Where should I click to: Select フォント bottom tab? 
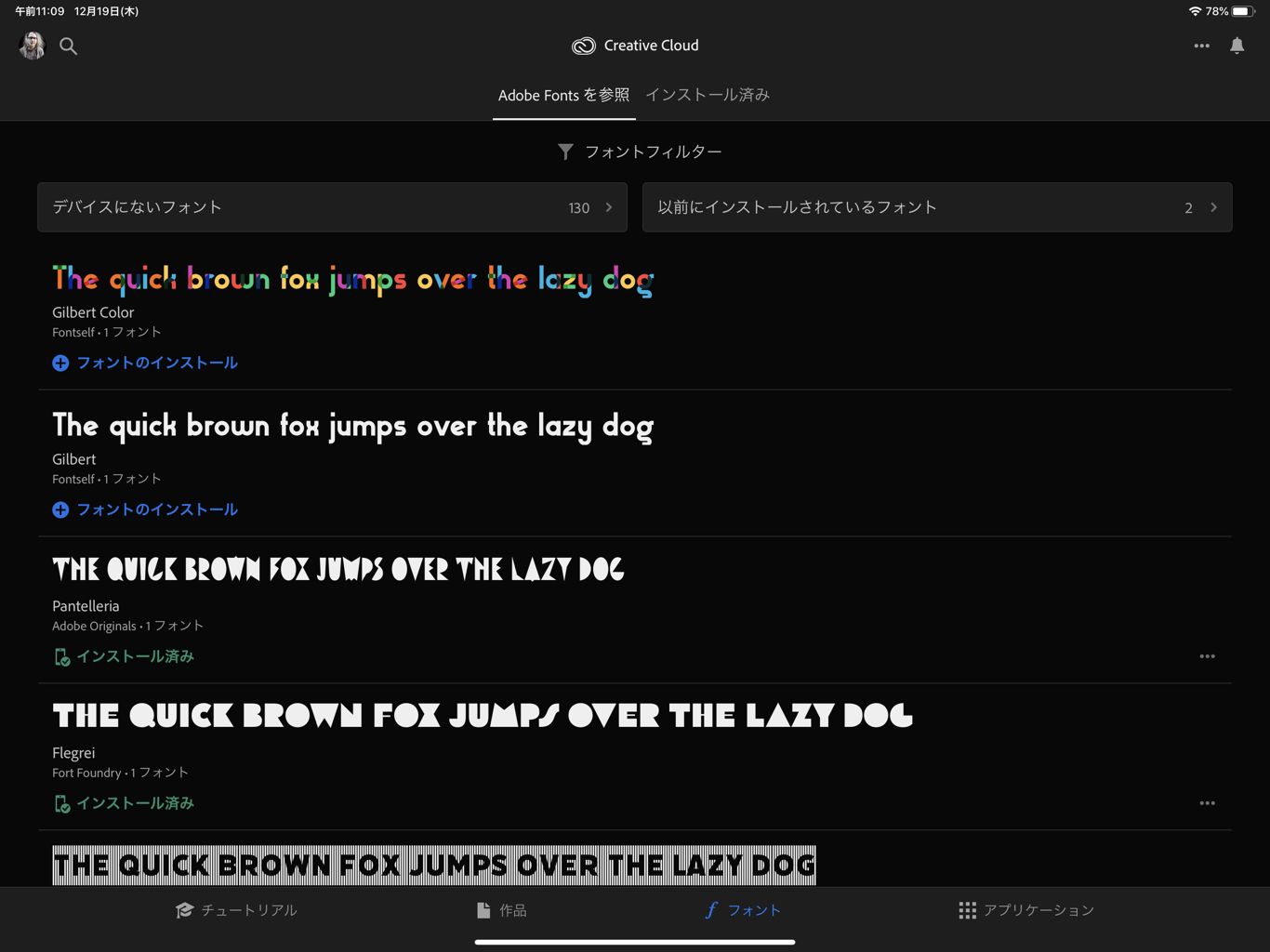click(742, 910)
